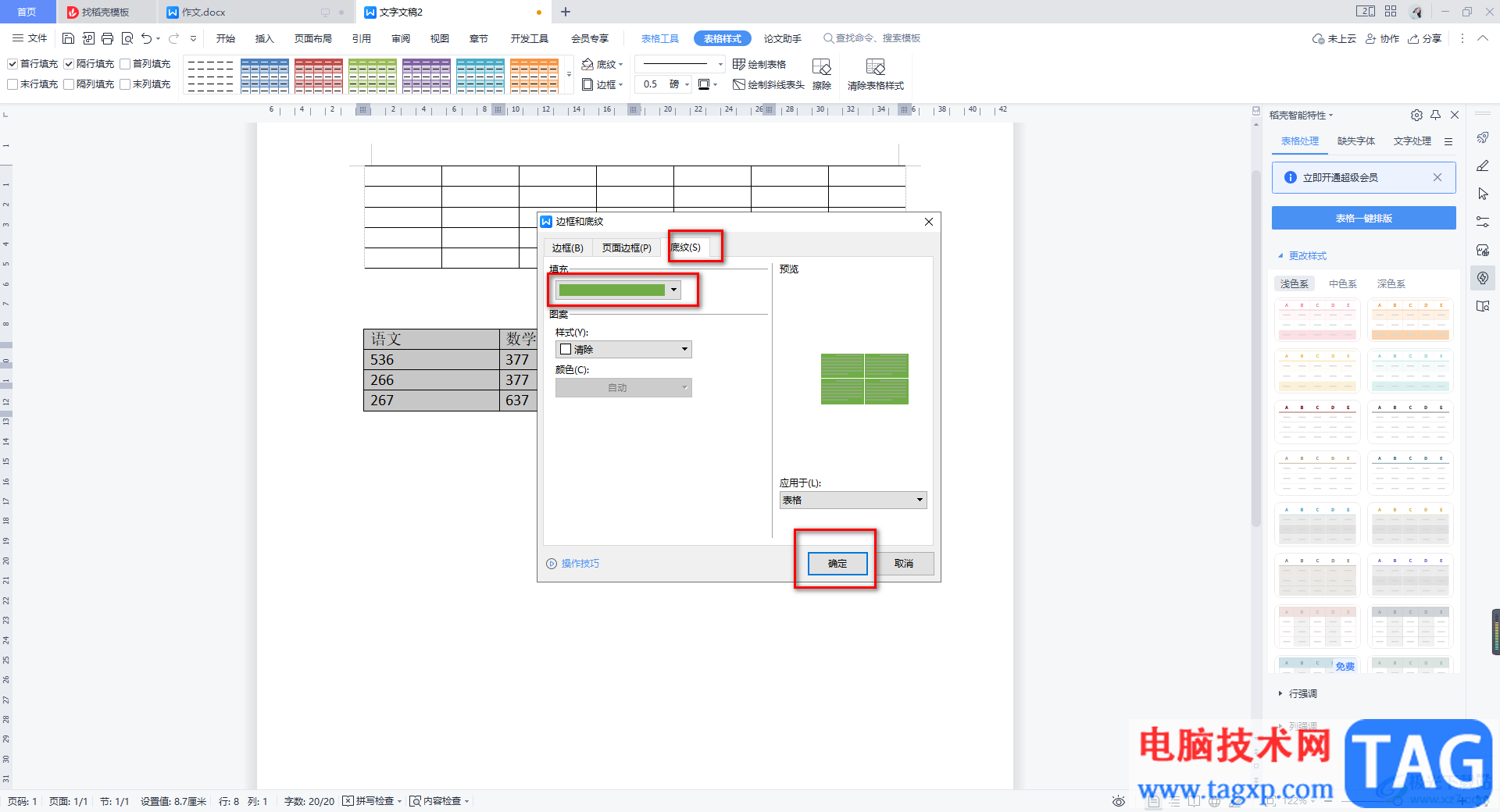Click the 协作 collaborate button

coord(1382,38)
